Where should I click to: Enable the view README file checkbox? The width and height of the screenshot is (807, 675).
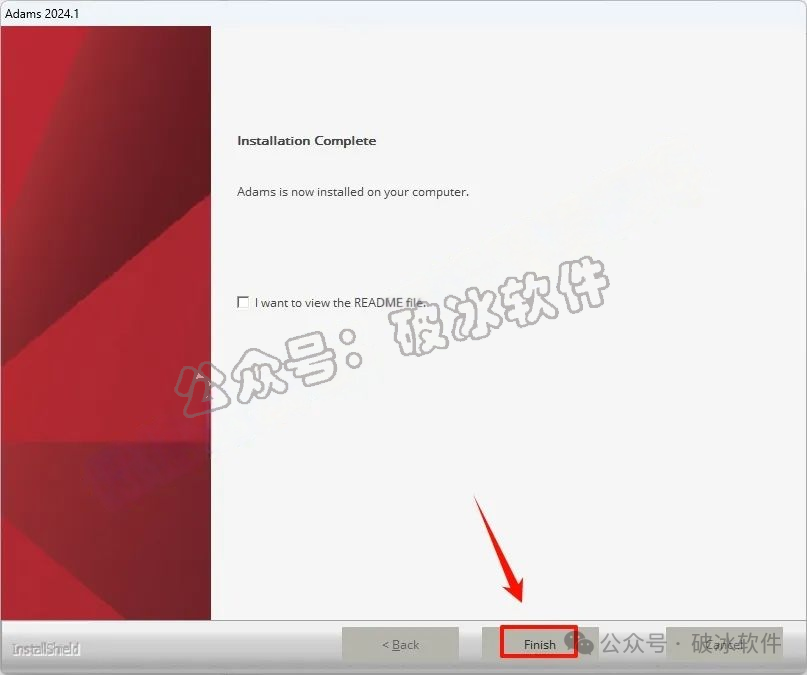(243, 302)
